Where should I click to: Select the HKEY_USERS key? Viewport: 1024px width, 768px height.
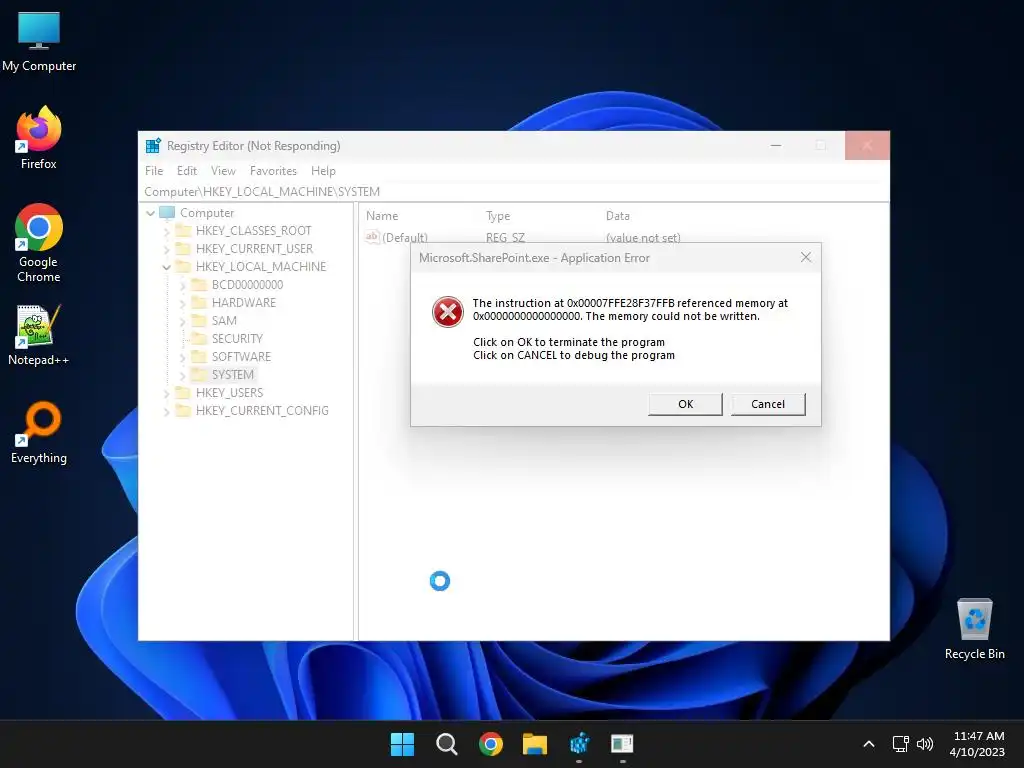click(229, 392)
